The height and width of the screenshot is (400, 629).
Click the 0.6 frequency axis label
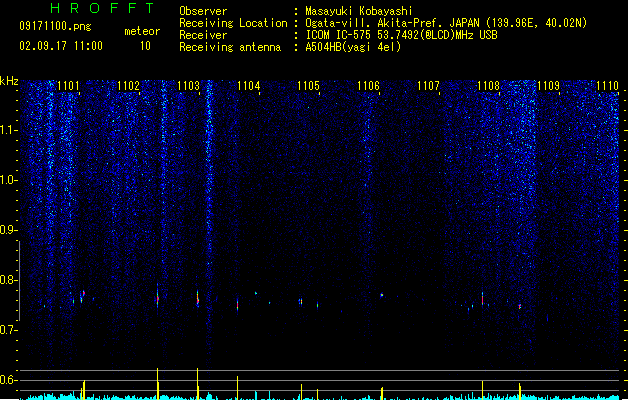[8, 380]
